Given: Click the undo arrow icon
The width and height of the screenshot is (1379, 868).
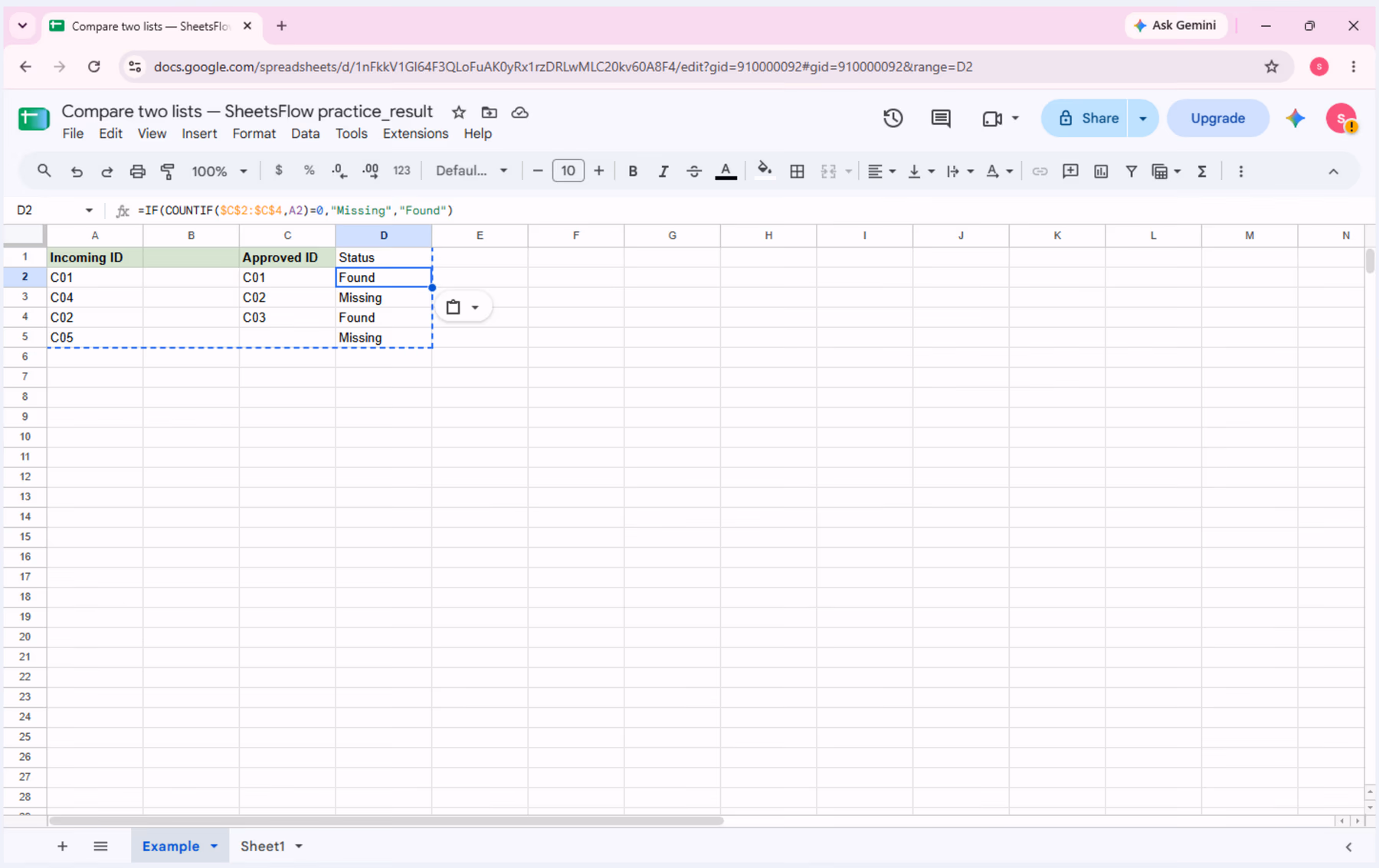Looking at the screenshot, I should 77,172.
